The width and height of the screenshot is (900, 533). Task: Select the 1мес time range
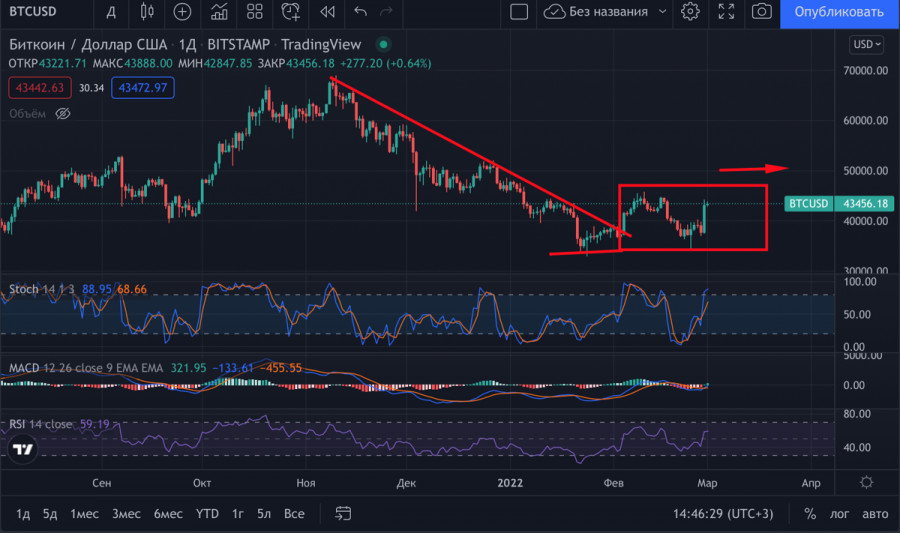84,513
